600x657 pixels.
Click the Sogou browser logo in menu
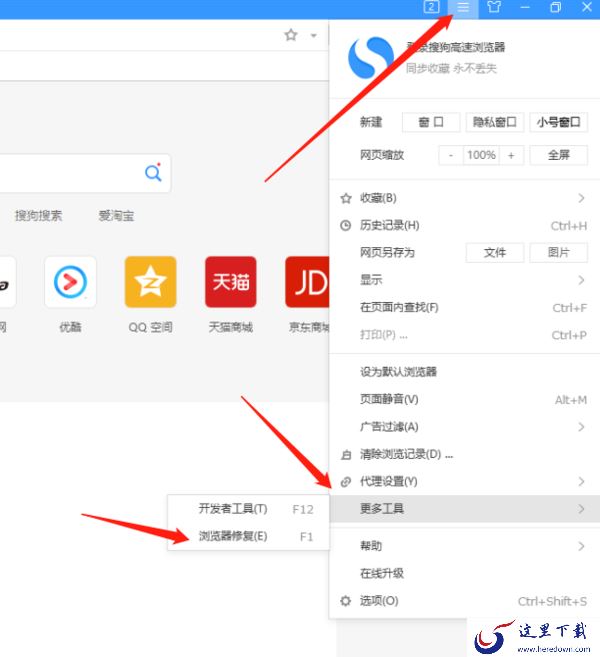click(371, 58)
